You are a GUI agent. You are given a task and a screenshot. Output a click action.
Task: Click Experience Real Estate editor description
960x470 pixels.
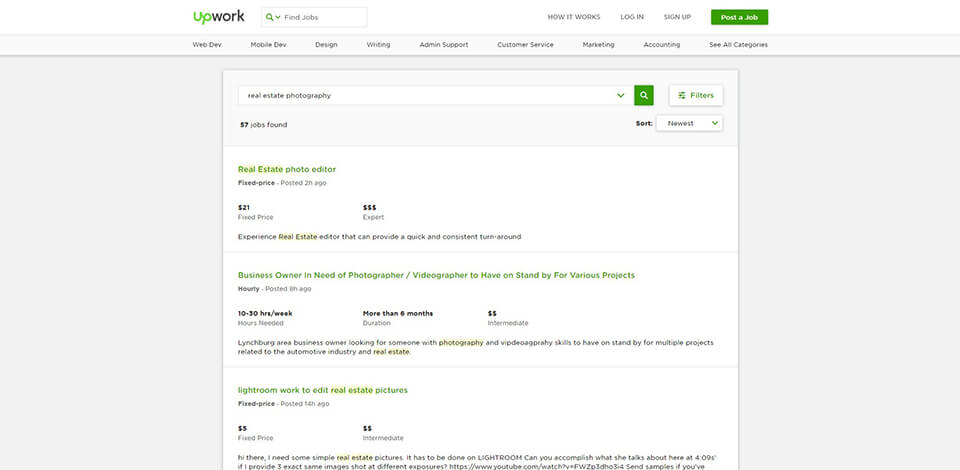click(380, 237)
